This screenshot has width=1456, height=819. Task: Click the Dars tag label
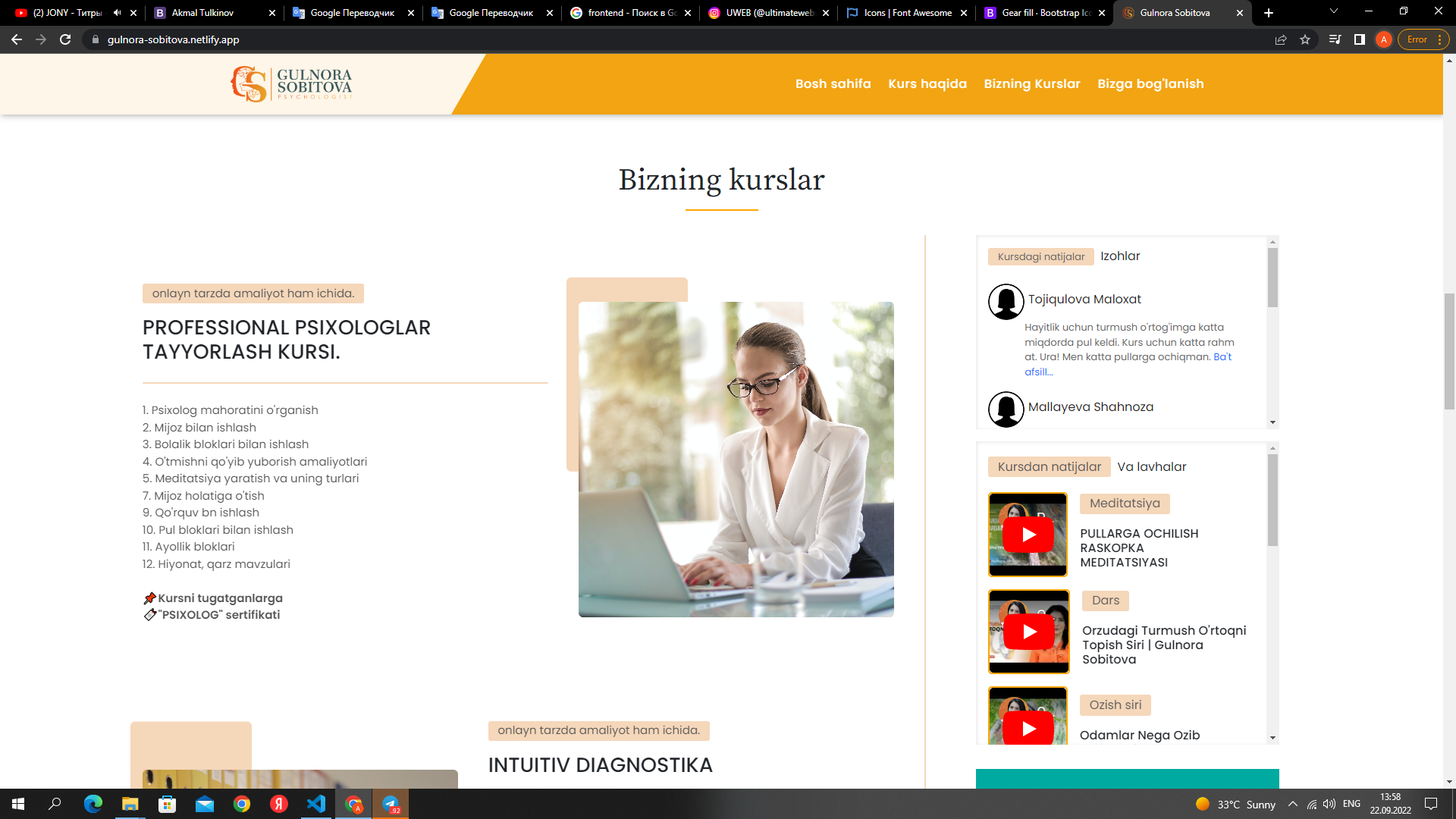tap(1106, 601)
